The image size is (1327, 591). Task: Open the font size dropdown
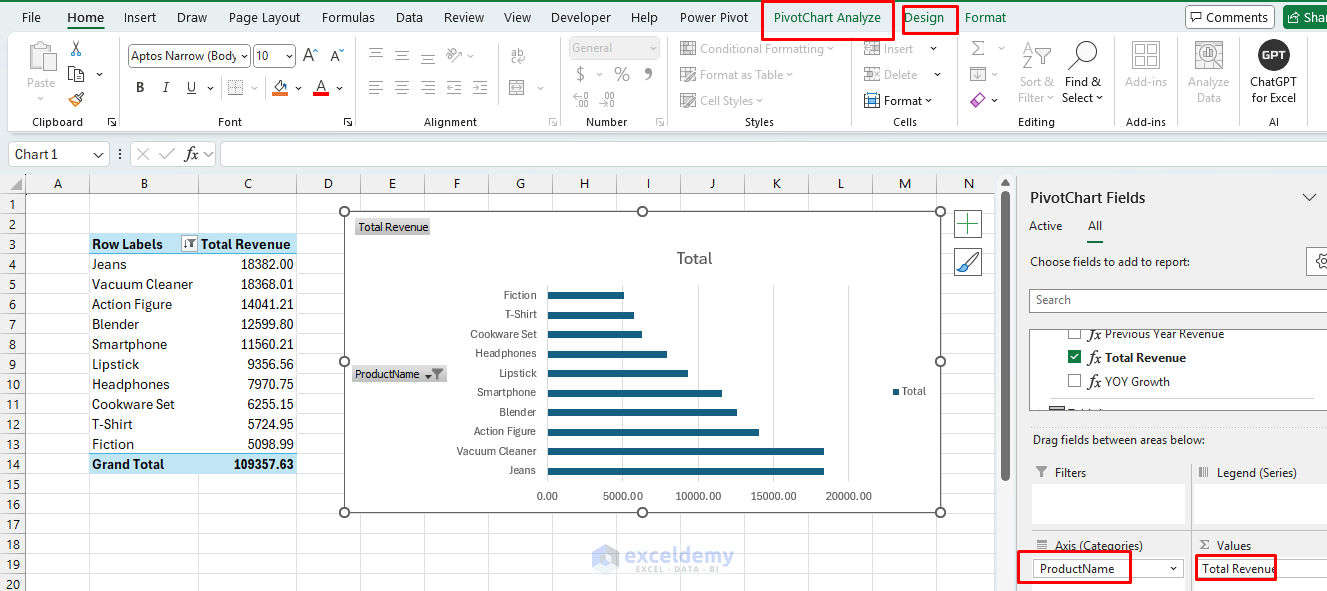pos(289,56)
